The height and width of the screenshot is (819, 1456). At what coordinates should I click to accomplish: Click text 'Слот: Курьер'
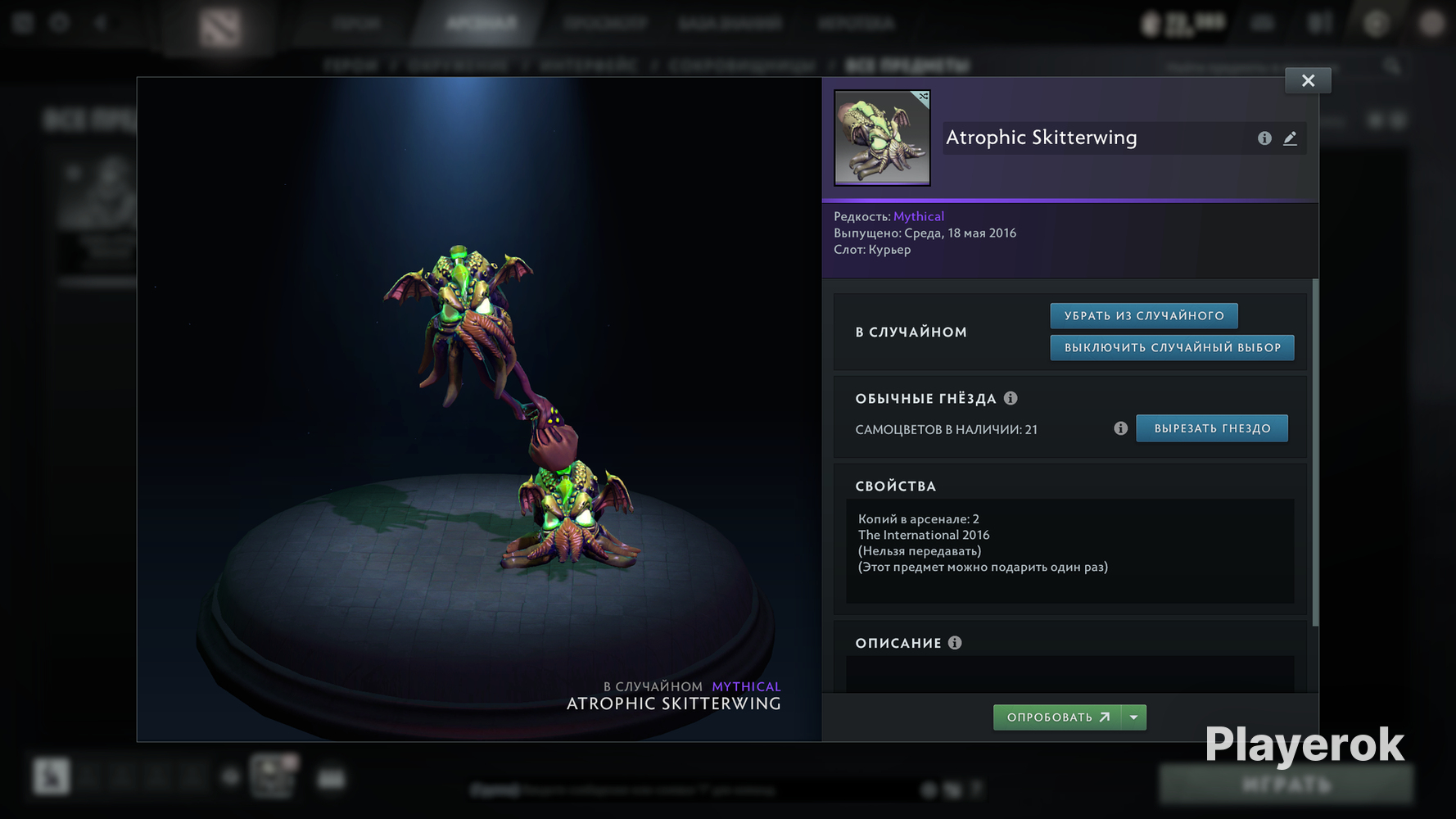[872, 249]
